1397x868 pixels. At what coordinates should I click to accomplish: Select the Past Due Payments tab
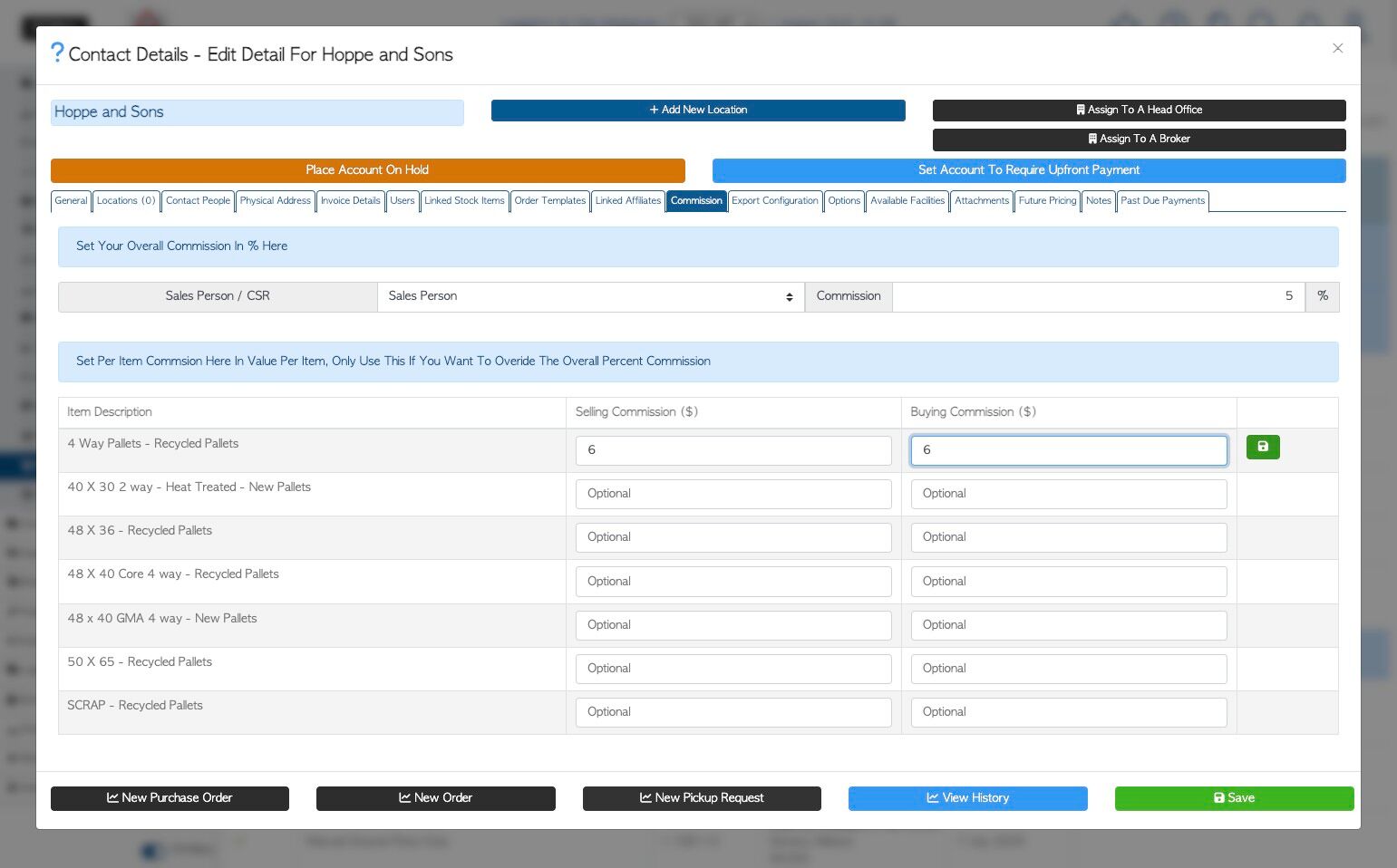[1162, 201]
